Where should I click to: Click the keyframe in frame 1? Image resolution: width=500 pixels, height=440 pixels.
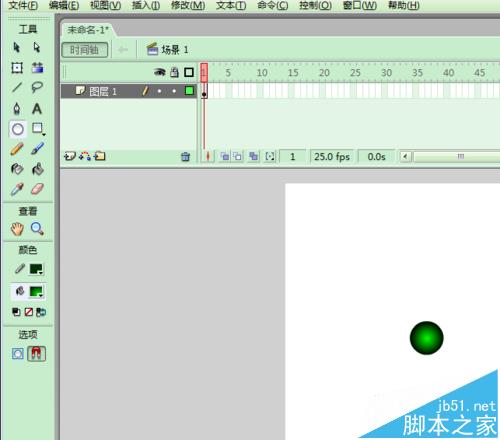pyautogui.click(x=204, y=91)
